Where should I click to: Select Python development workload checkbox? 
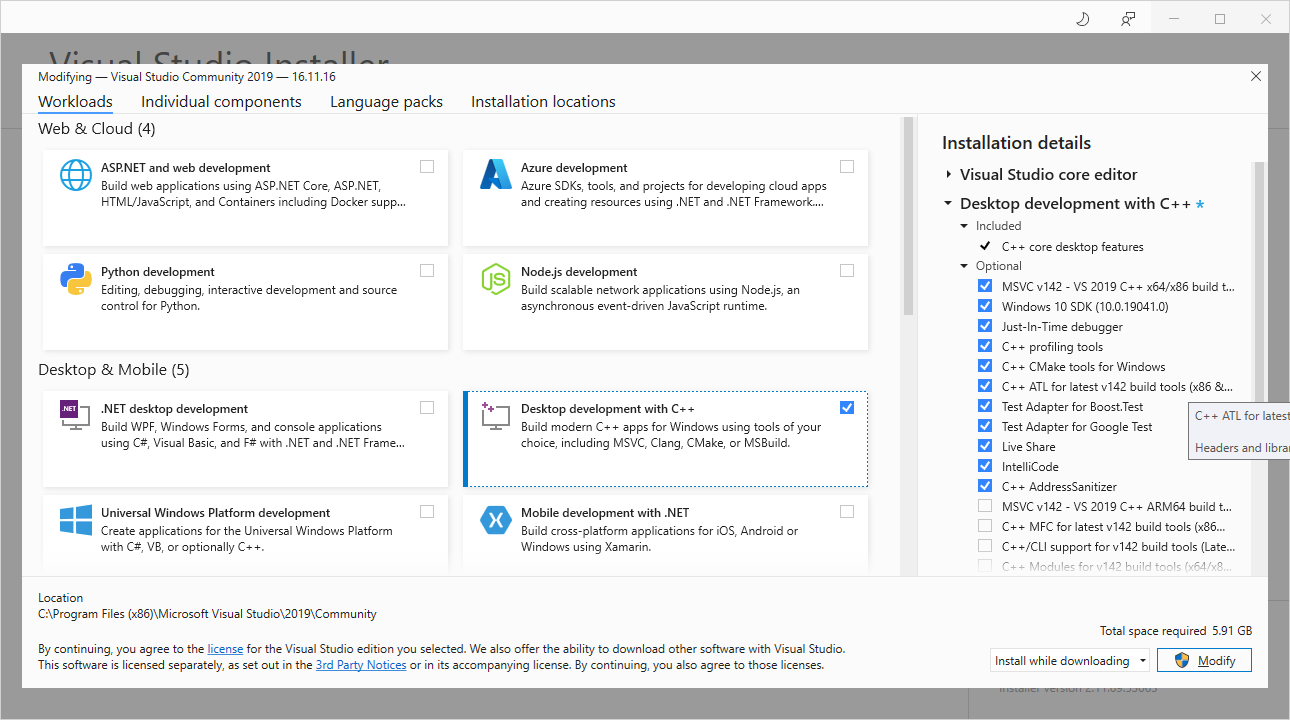point(427,271)
